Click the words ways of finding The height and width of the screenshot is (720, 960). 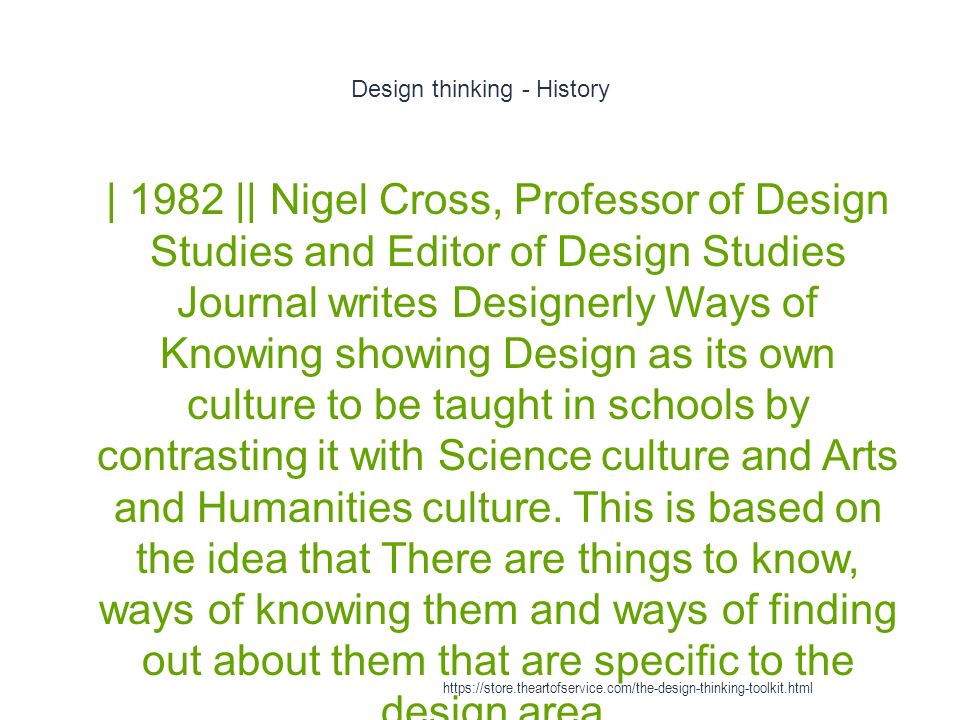tap(755, 611)
